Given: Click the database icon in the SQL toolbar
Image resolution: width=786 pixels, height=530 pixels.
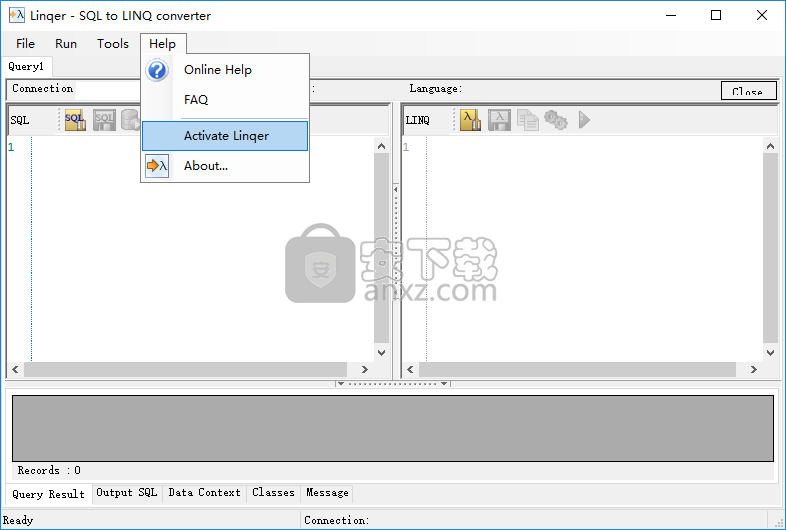Looking at the screenshot, I should 130,120.
